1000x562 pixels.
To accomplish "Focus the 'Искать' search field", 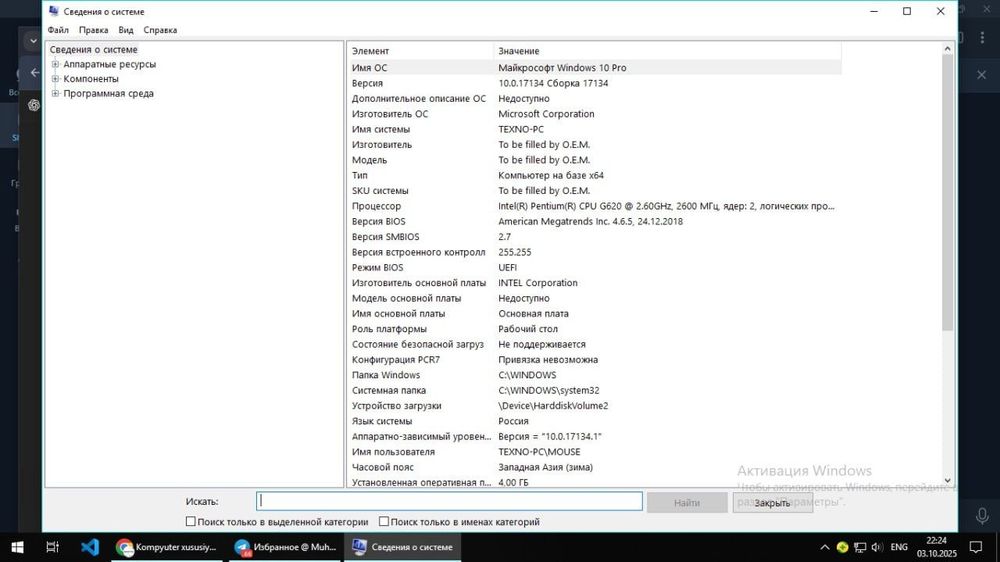I will point(449,501).
